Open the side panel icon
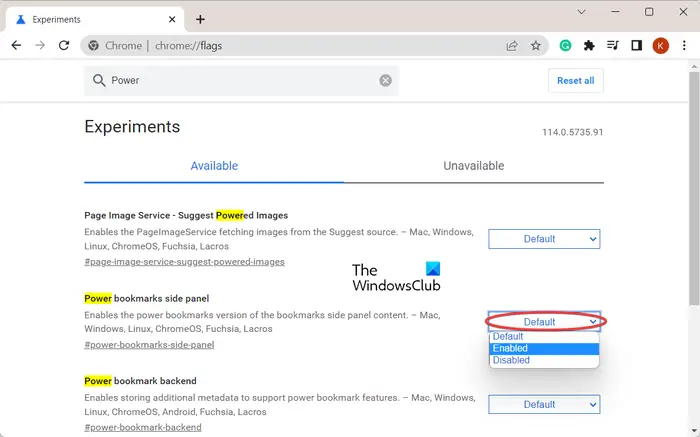This screenshot has width=700, height=437. 637,46
